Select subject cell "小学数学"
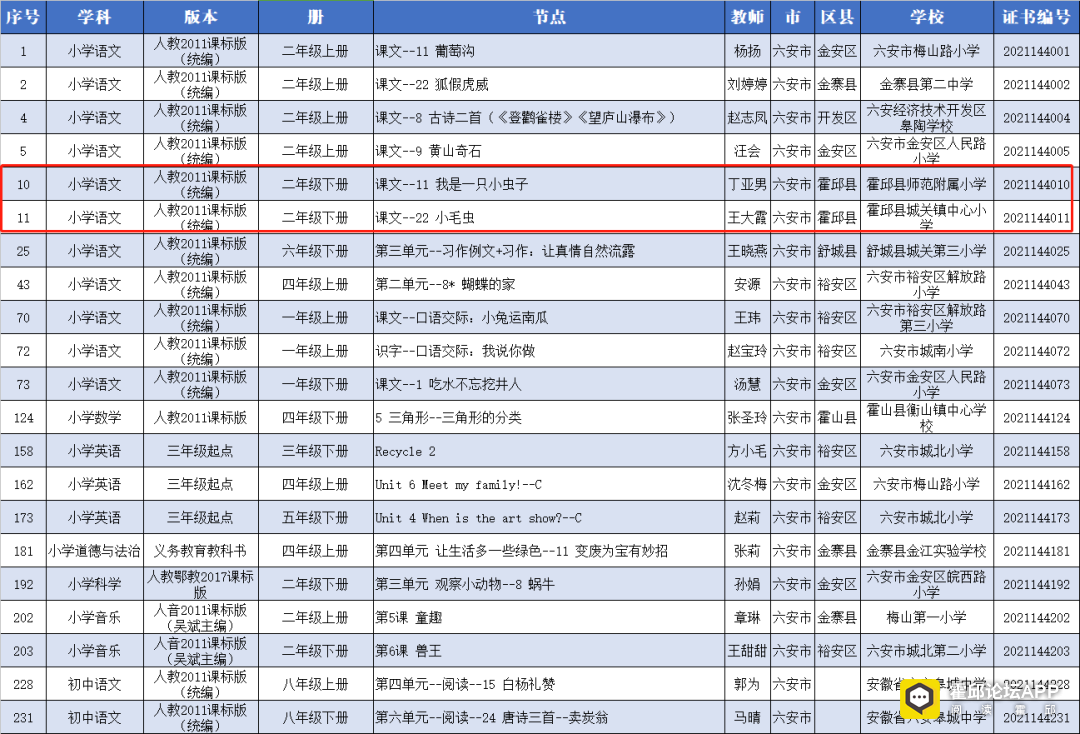 tap(95, 417)
